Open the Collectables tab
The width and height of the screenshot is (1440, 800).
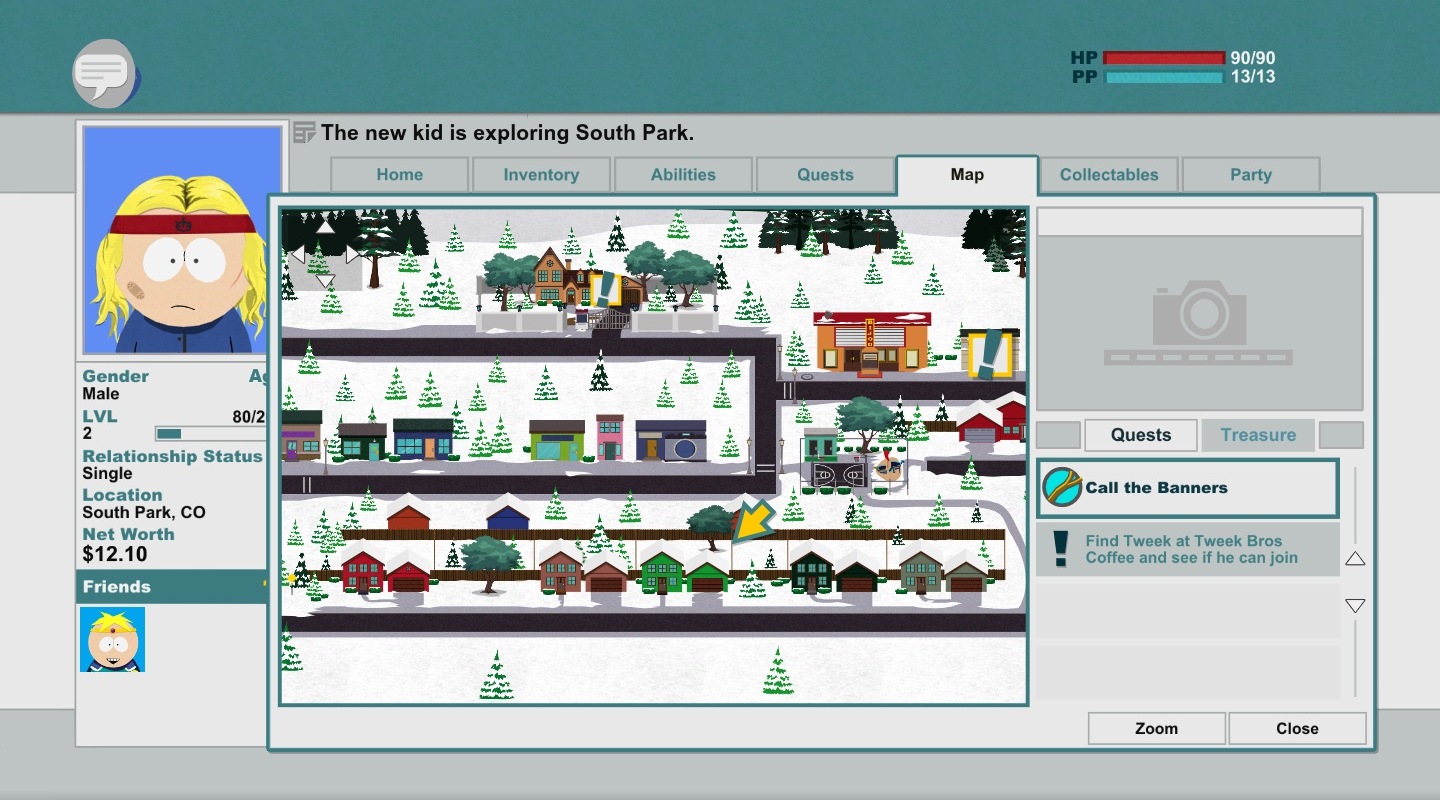click(x=1109, y=175)
